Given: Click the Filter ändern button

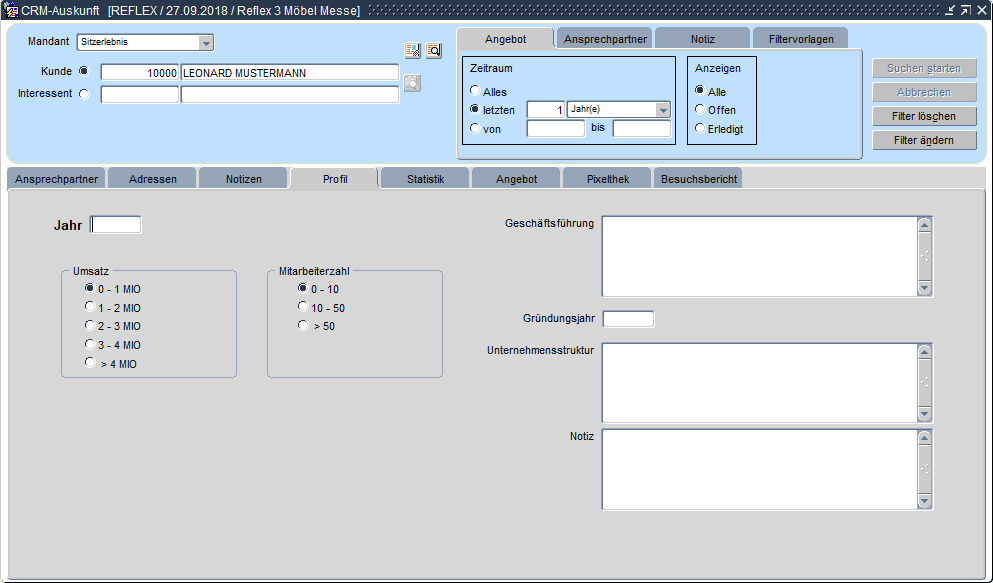Looking at the screenshot, I should coord(924,140).
